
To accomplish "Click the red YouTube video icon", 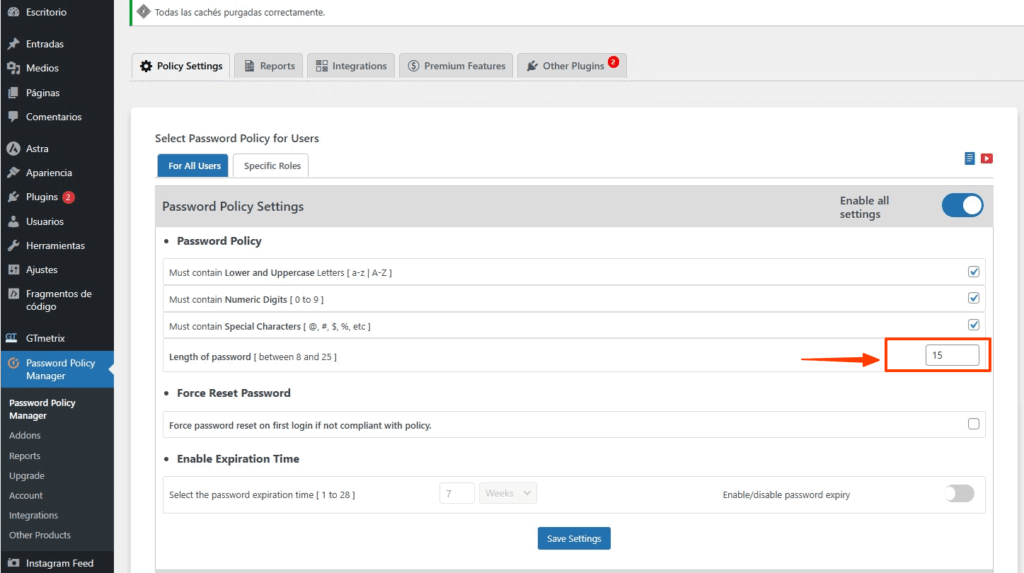I will [986, 158].
